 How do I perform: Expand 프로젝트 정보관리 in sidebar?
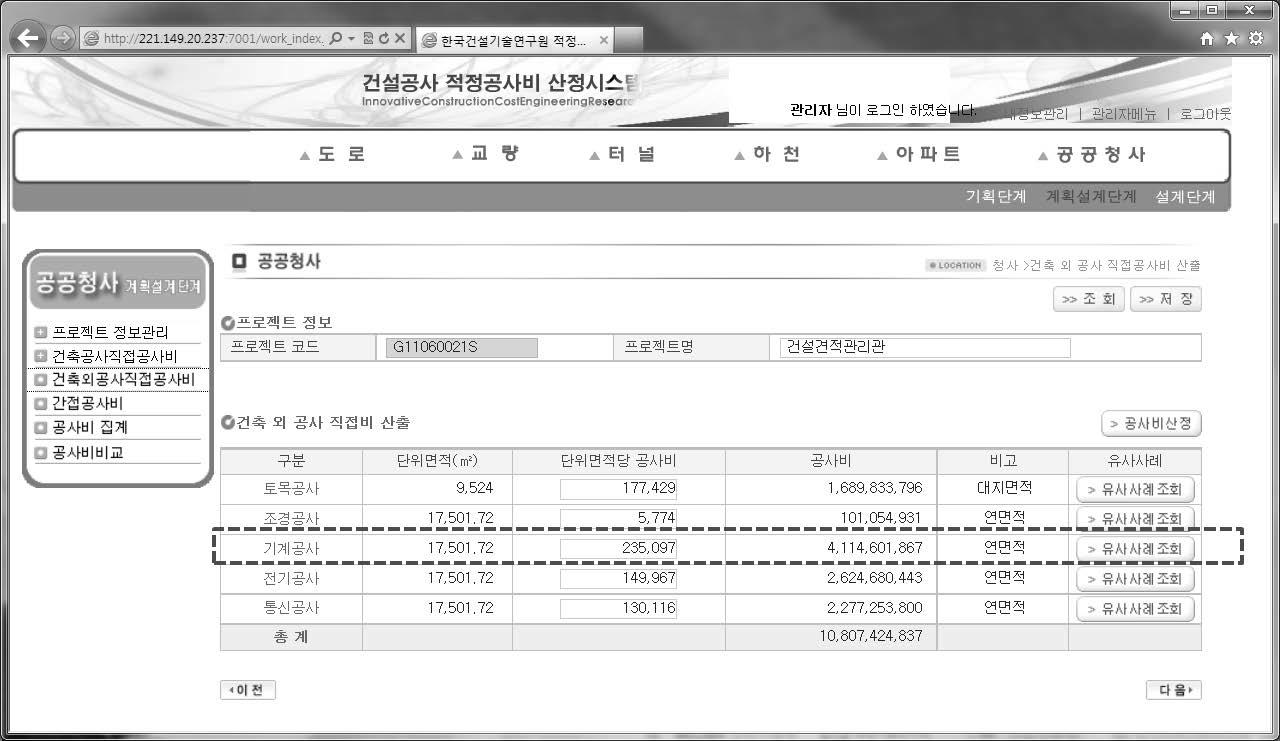pos(110,332)
